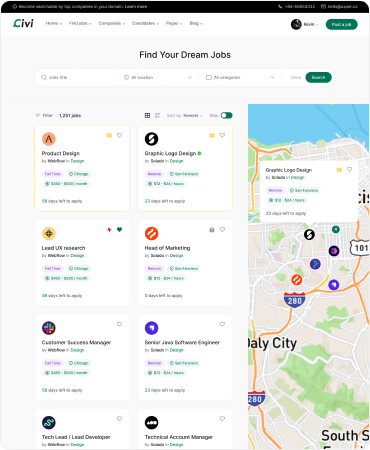Click the Civi logo
The image size is (370, 450).
tap(23, 23)
